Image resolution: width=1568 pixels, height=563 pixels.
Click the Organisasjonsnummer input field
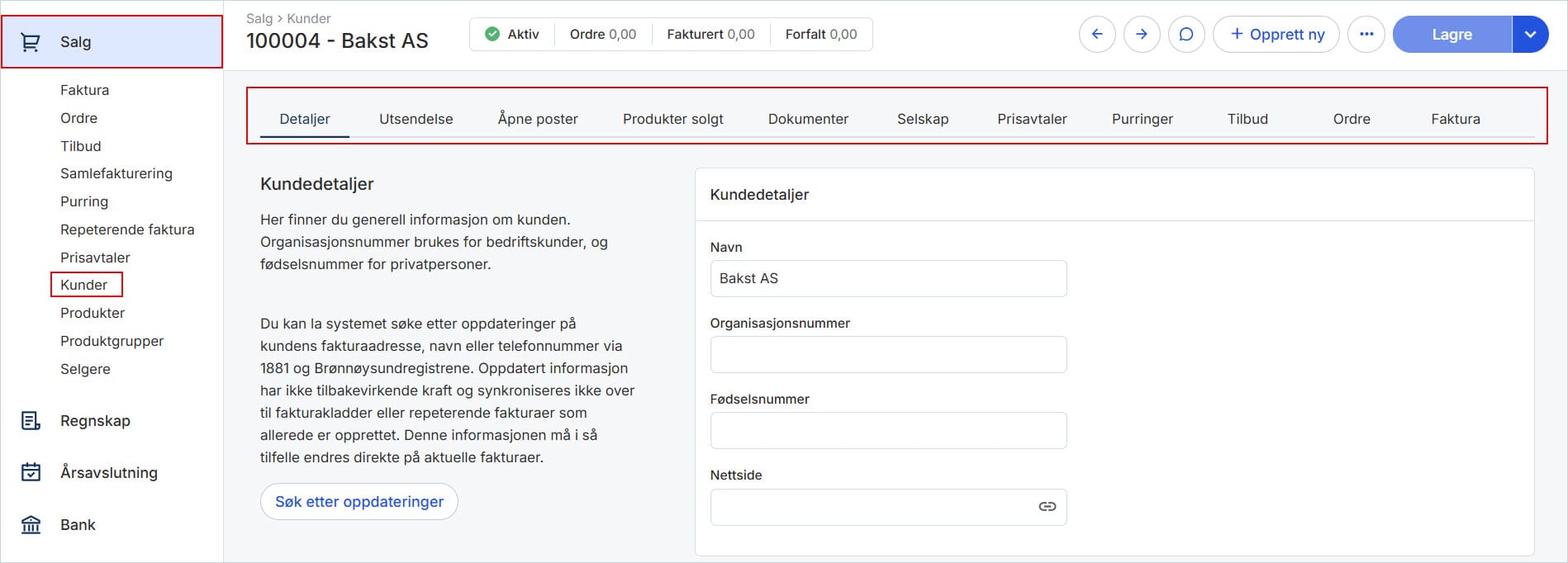point(888,355)
